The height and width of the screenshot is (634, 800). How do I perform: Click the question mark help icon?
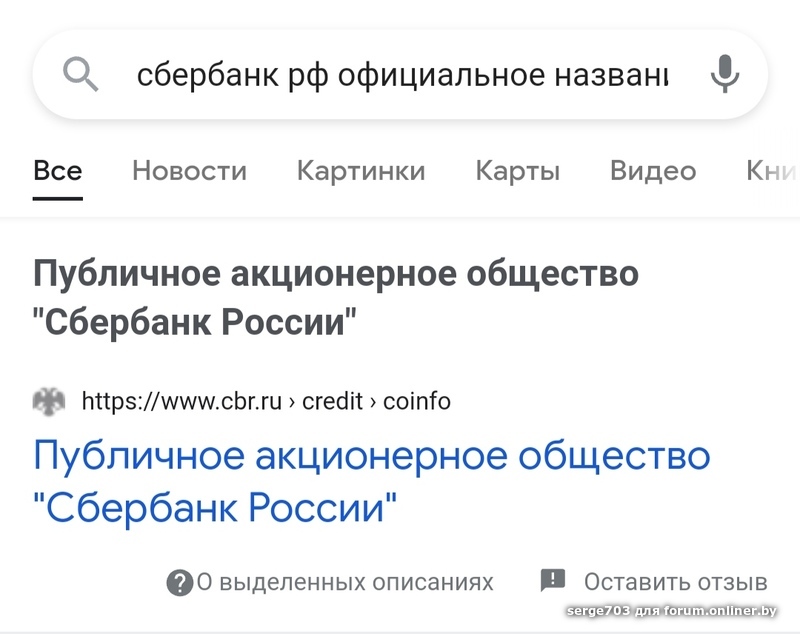[179, 582]
